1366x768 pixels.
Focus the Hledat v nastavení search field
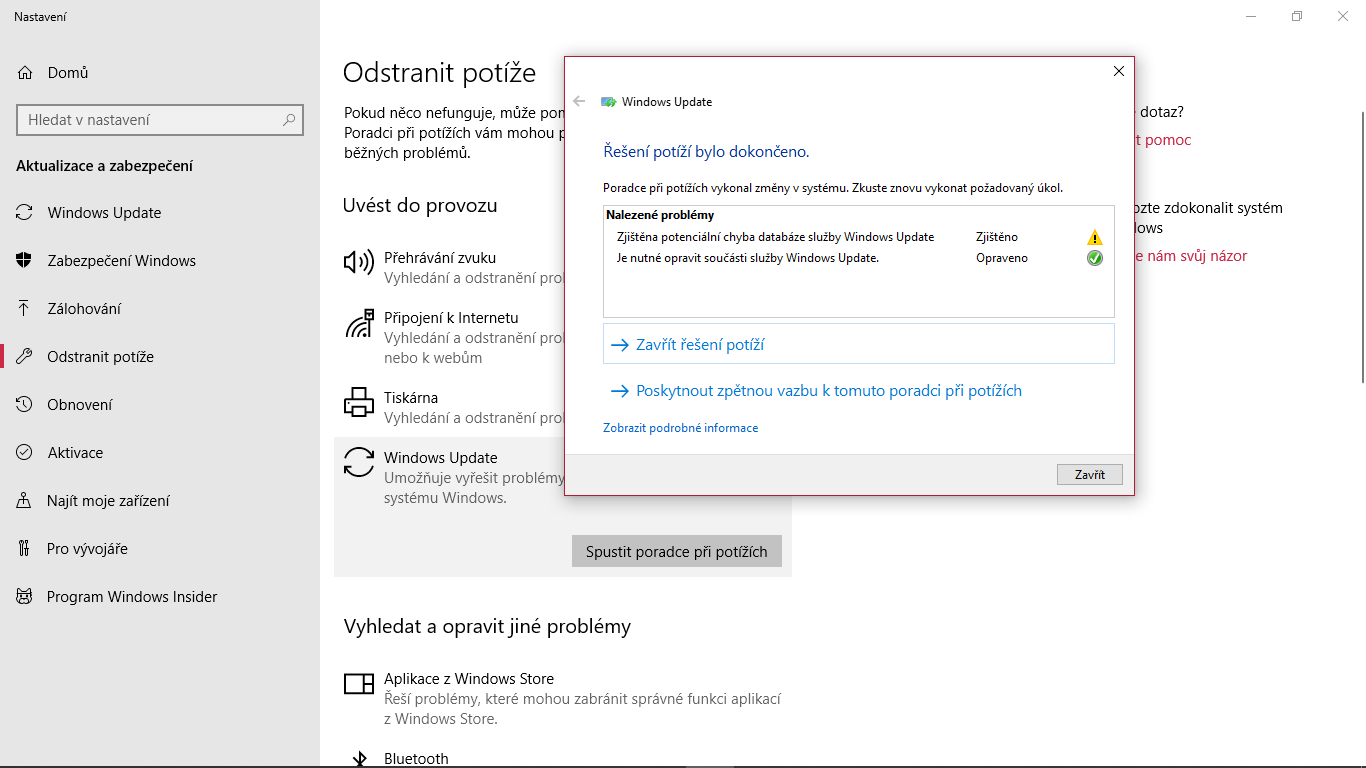click(160, 120)
